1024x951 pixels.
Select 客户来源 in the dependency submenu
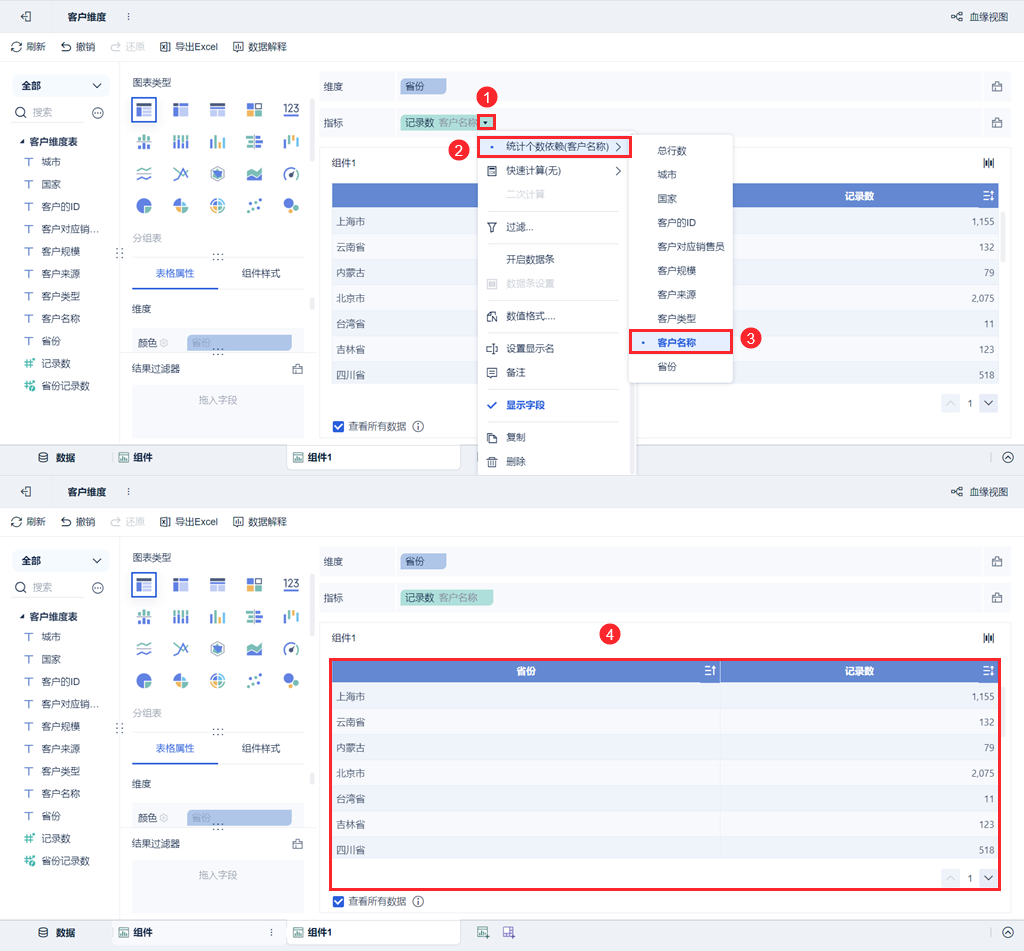[x=677, y=295]
